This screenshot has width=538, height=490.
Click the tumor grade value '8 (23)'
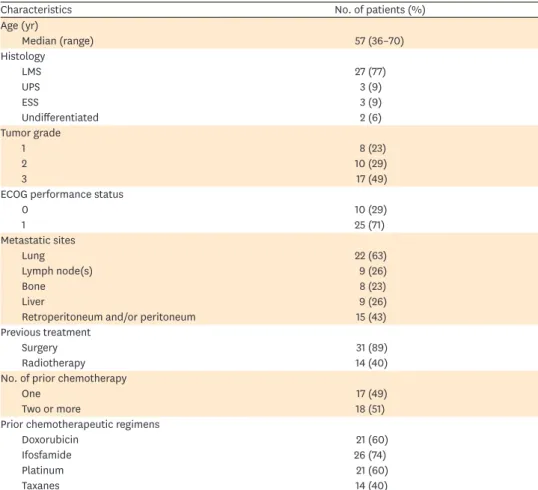(373, 148)
